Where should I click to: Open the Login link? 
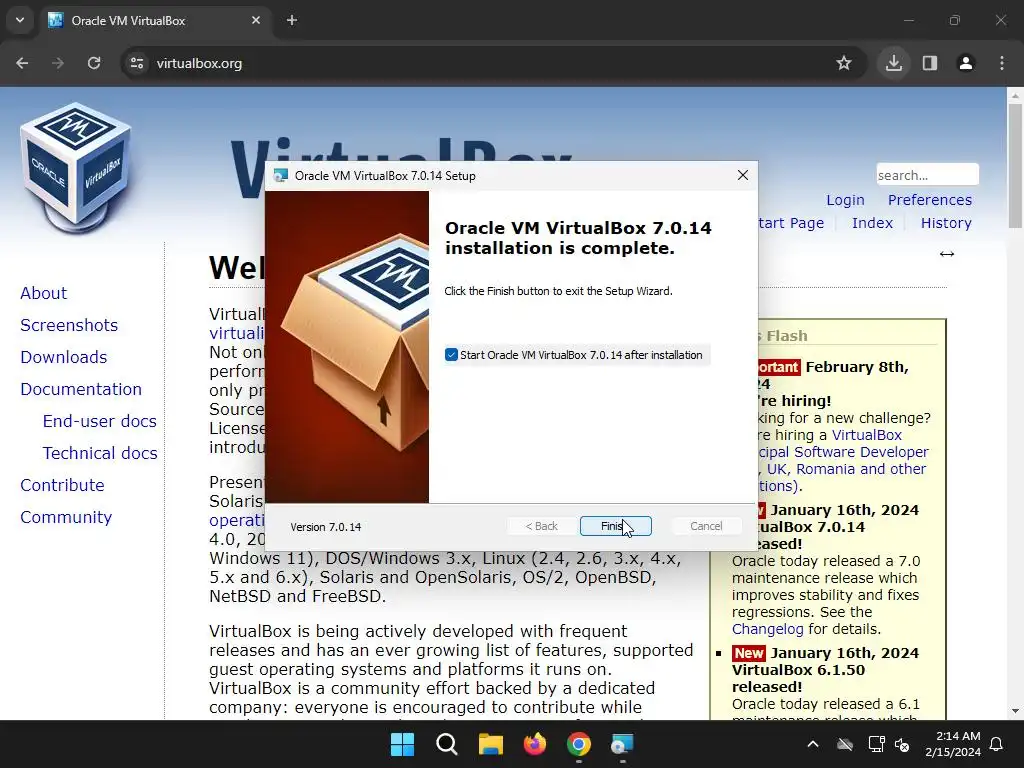(845, 200)
